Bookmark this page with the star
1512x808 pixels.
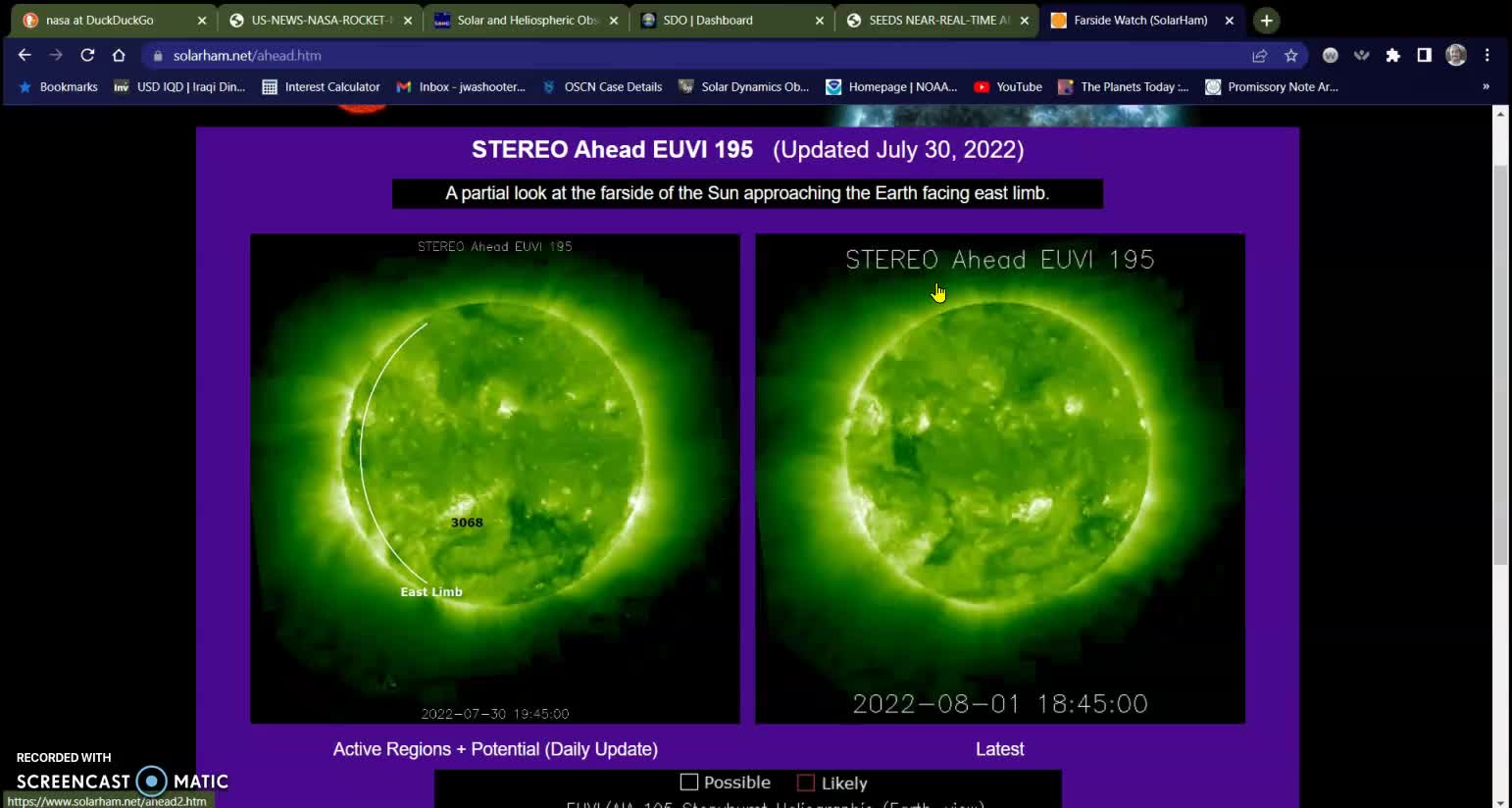click(1291, 56)
